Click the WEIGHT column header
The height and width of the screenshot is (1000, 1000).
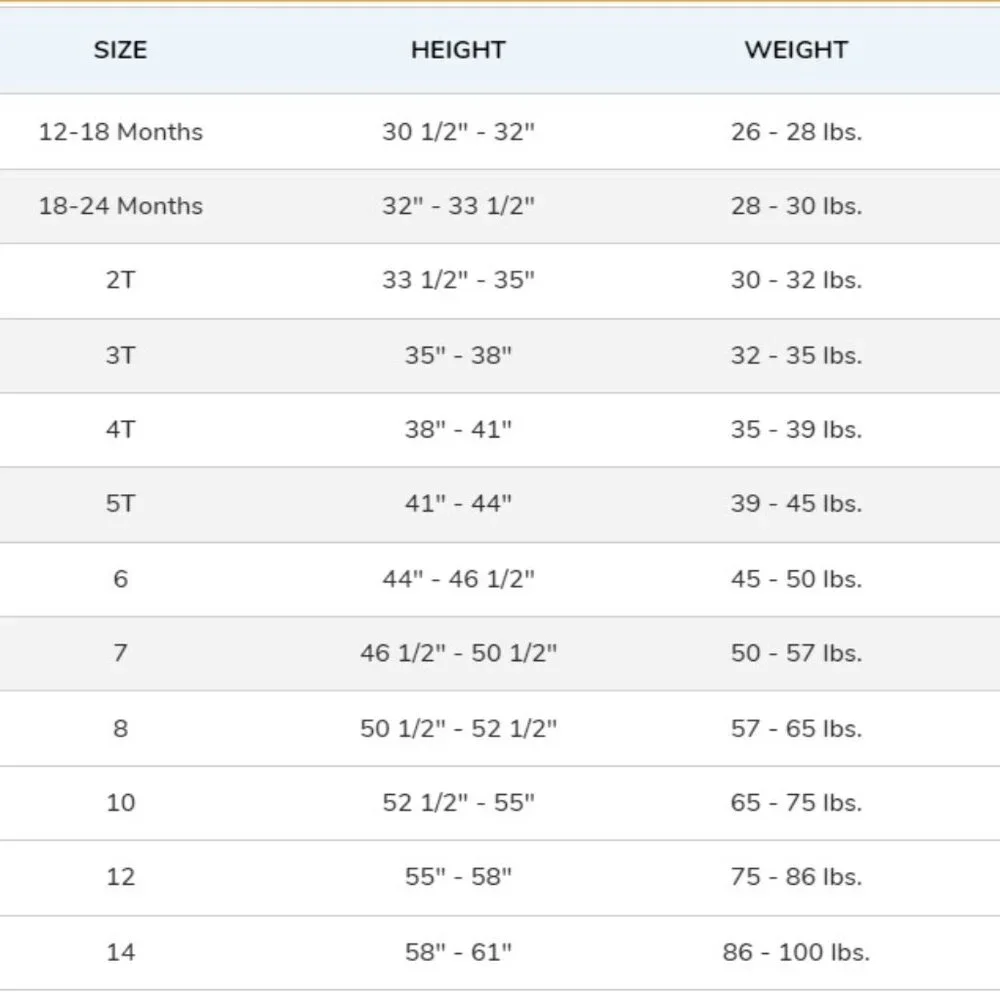pos(797,50)
